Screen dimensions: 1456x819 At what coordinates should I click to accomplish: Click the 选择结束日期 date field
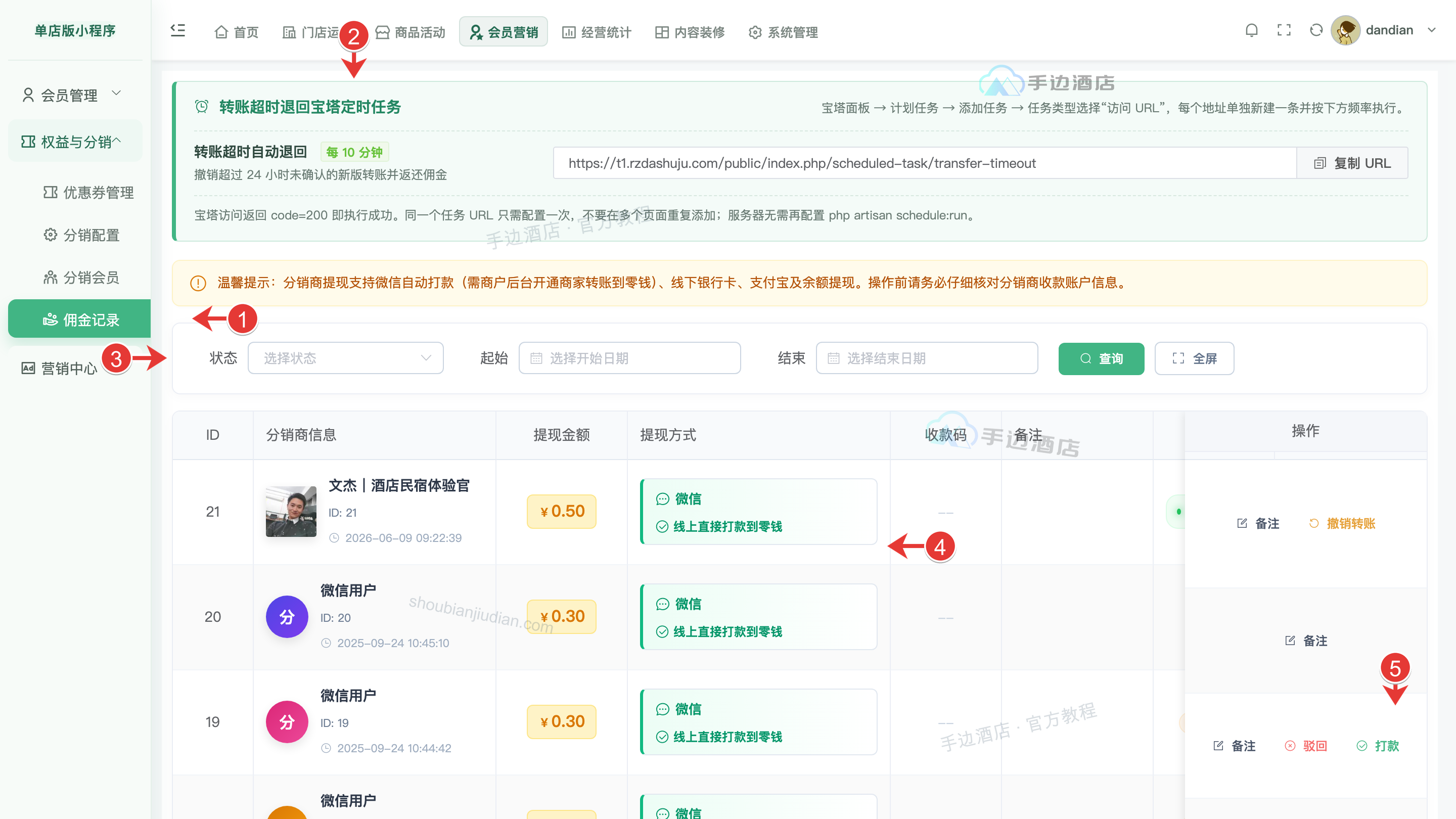tap(927, 358)
